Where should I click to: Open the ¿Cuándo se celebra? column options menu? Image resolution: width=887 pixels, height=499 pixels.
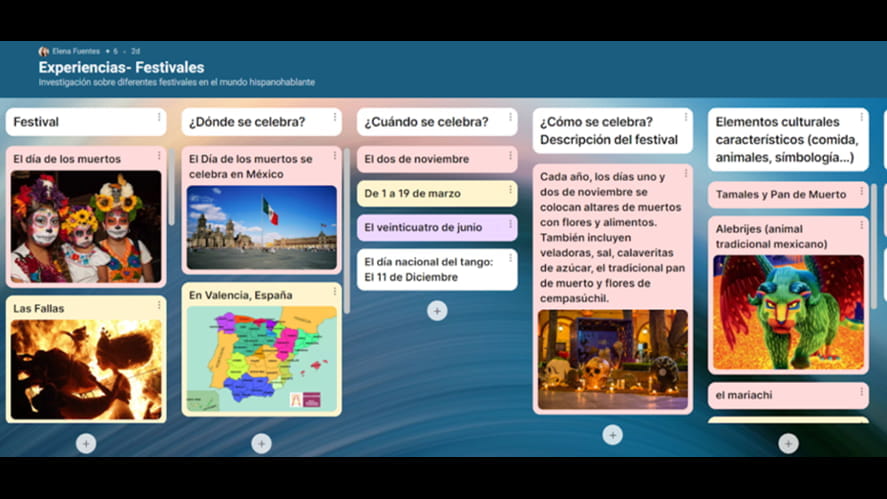coord(510,118)
